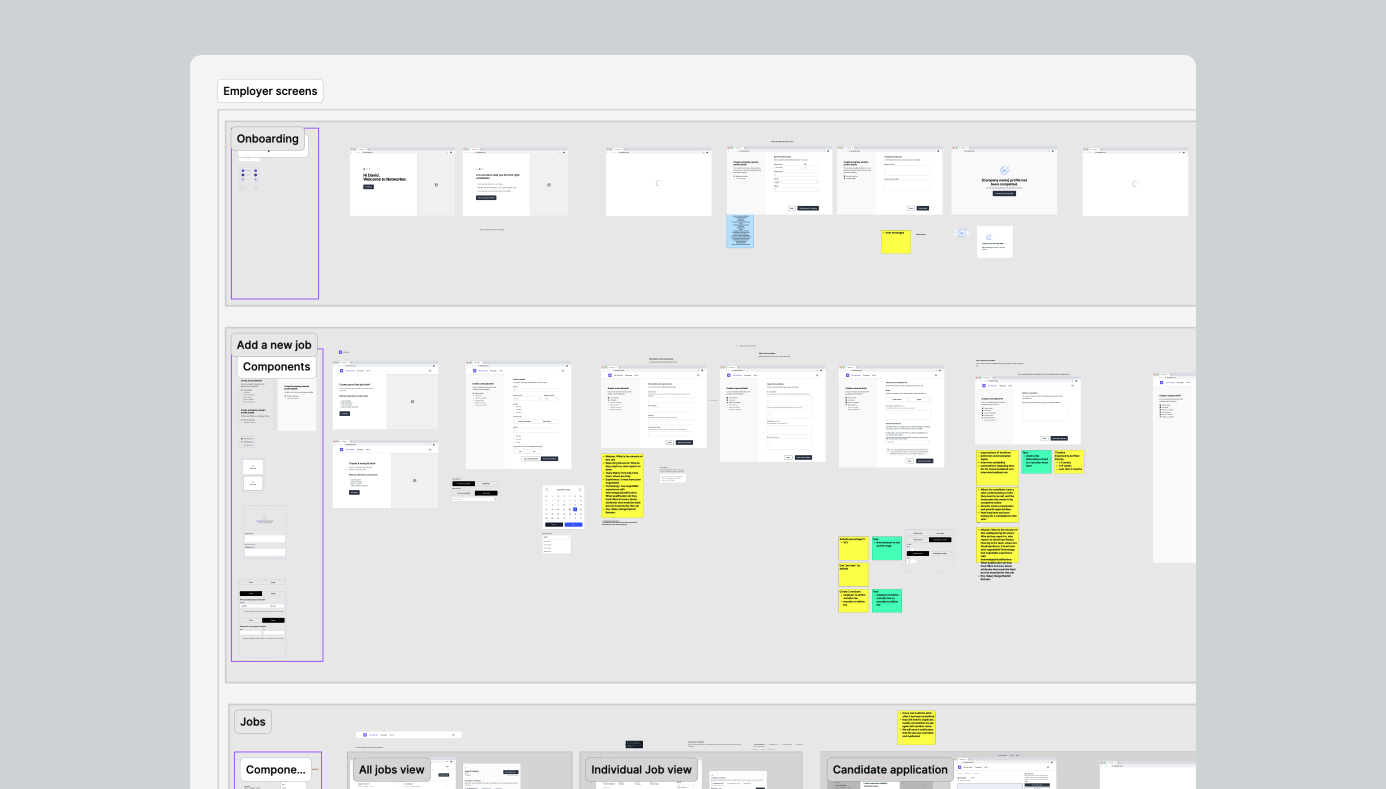1386x789 pixels.
Task: Select the Employer screens section label
Action: tap(270, 91)
